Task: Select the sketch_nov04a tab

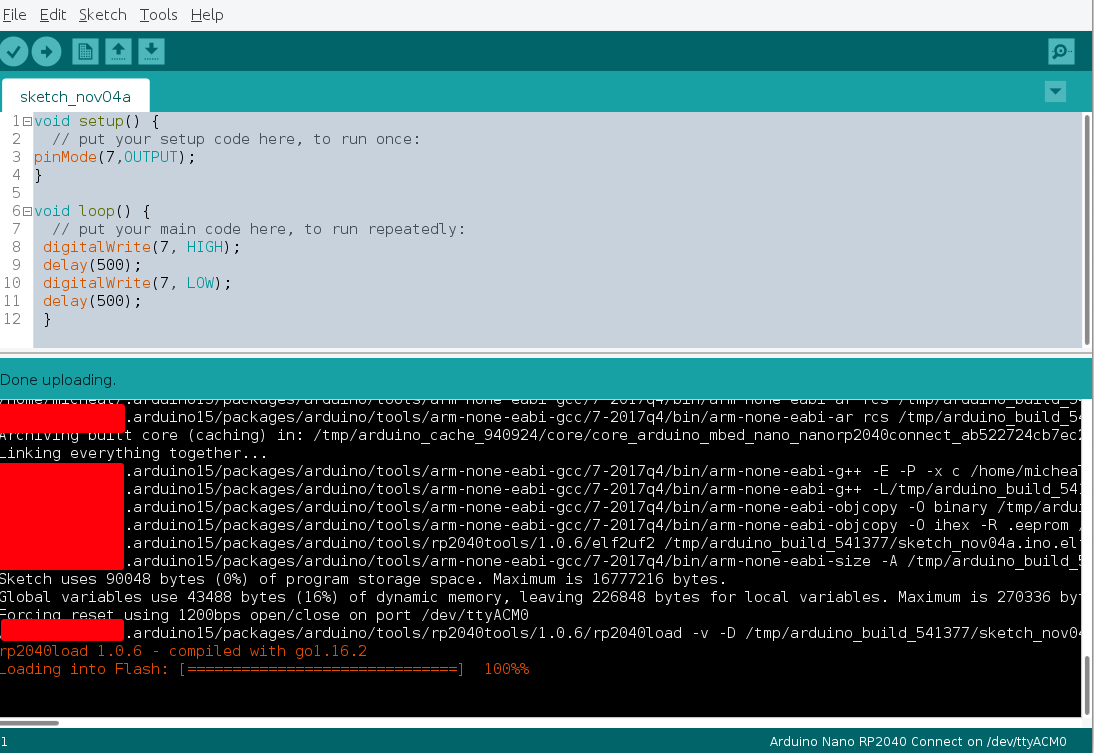Action: pyautogui.click(x=75, y=96)
